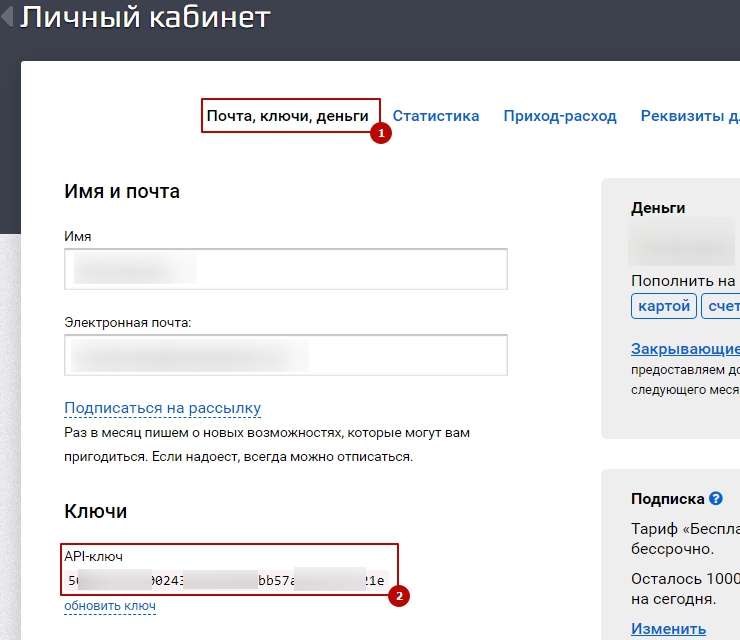Click into the Электронная почта field
The width and height of the screenshot is (740, 640).
[285, 355]
